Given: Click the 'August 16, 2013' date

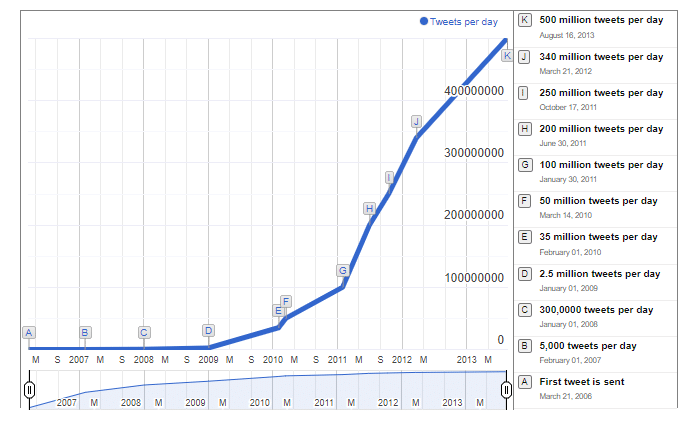Looking at the screenshot, I should pos(566,35).
